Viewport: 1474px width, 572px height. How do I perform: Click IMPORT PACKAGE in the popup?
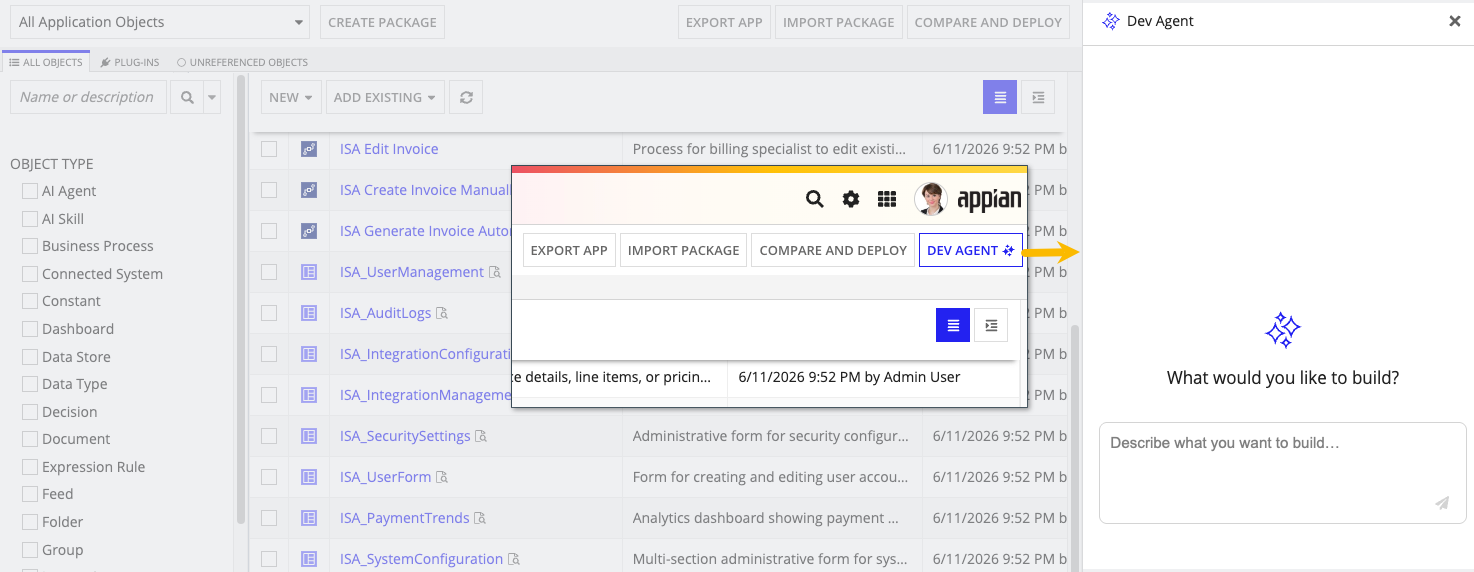(x=684, y=250)
